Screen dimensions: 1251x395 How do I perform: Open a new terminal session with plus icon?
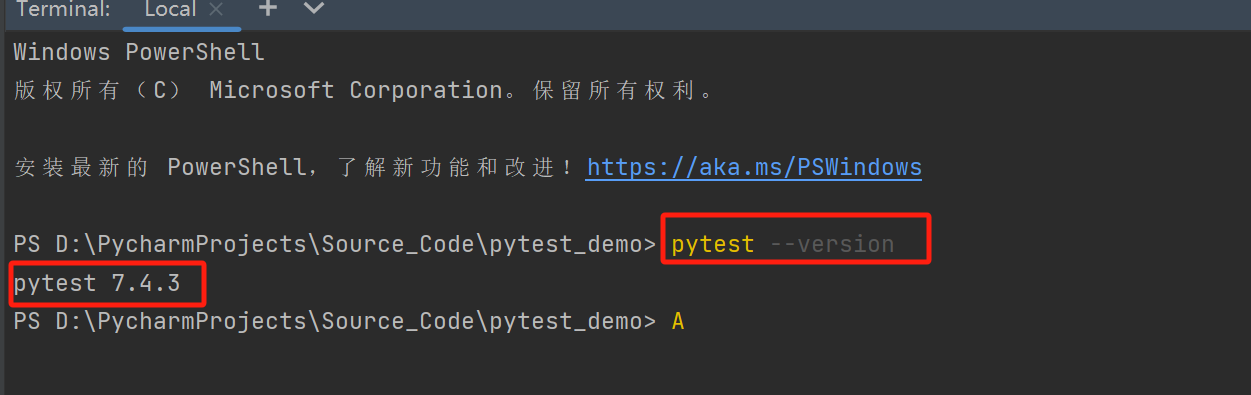267,9
